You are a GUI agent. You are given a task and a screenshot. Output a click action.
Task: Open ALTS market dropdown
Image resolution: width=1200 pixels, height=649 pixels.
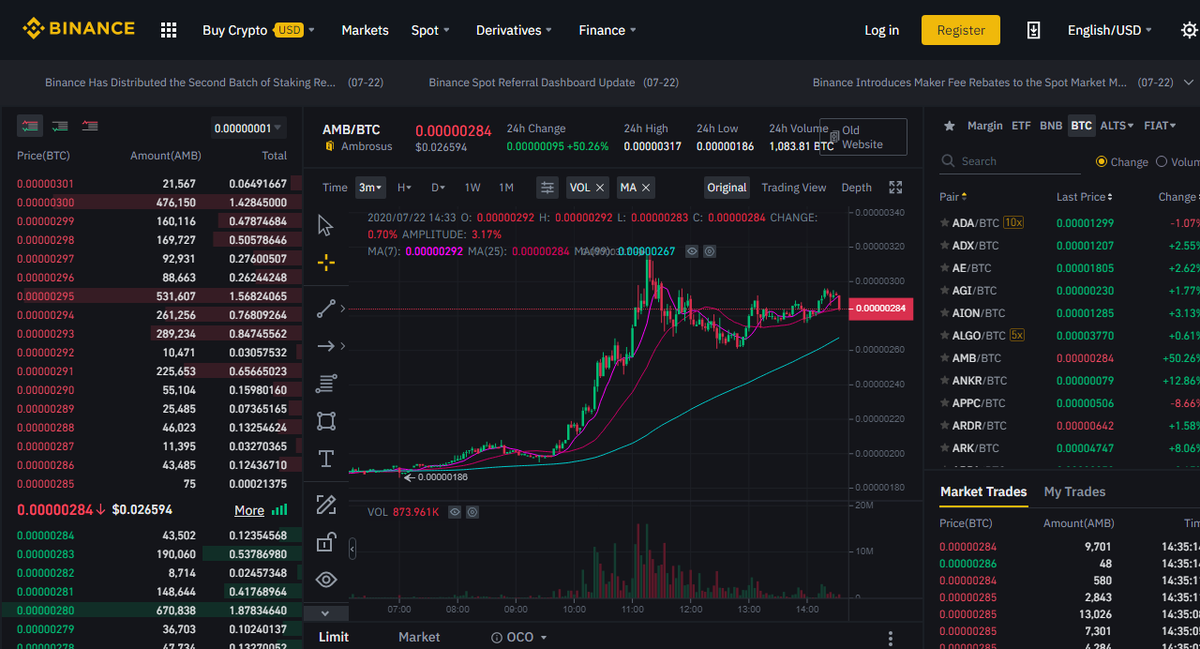tap(1117, 126)
